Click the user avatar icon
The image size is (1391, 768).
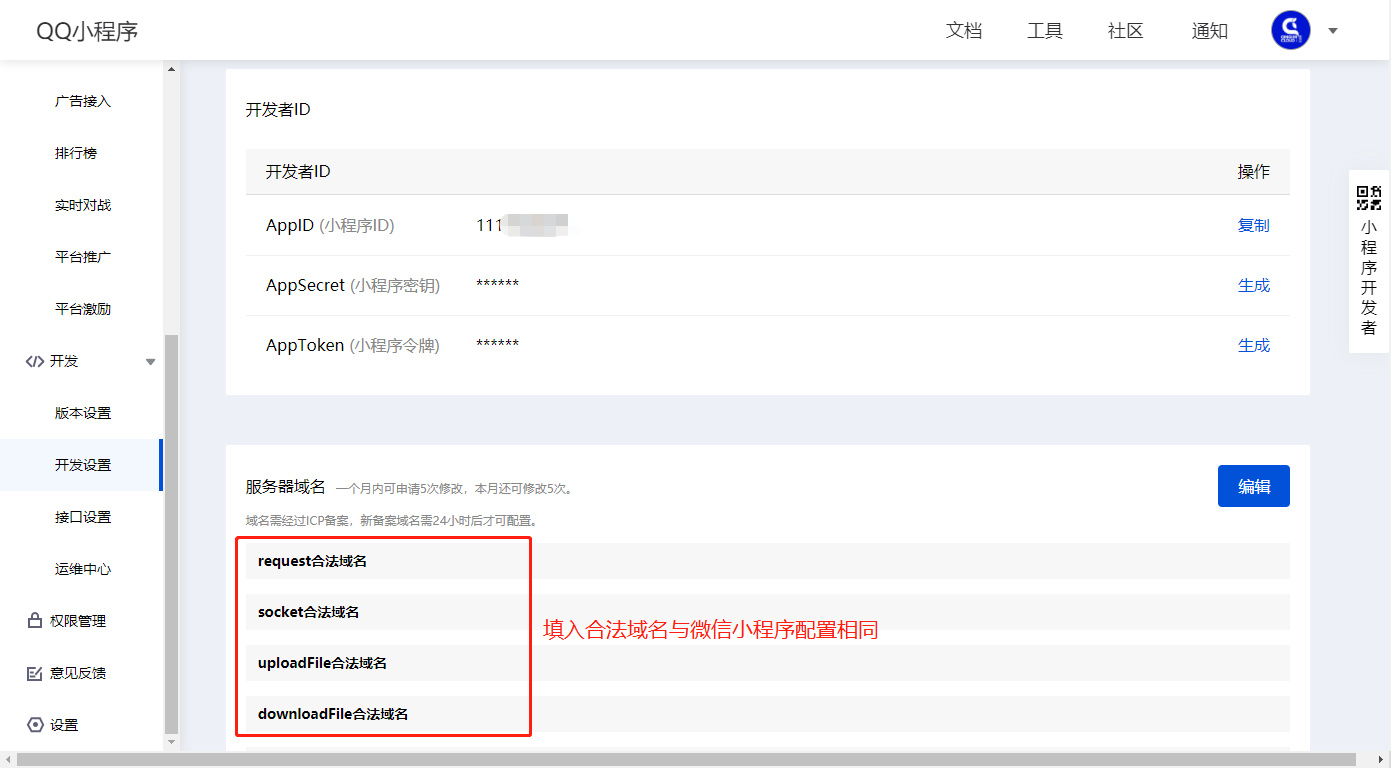(x=1290, y=30)
